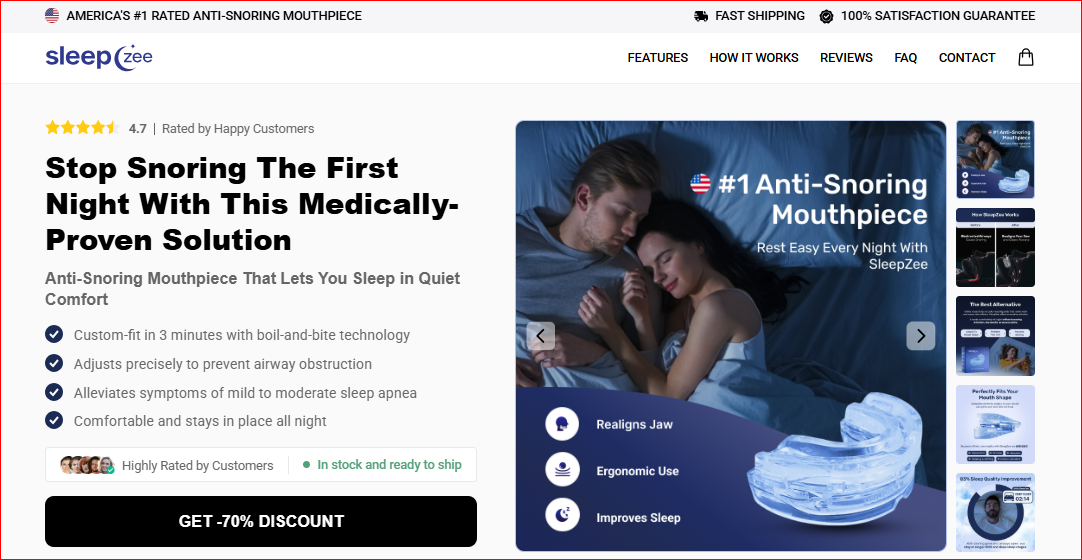Image resolution: width=1082 pixels, height=560 pixels.
Task: Open the Features menu item
Action: pyautogui.click(x=658, y=58)
